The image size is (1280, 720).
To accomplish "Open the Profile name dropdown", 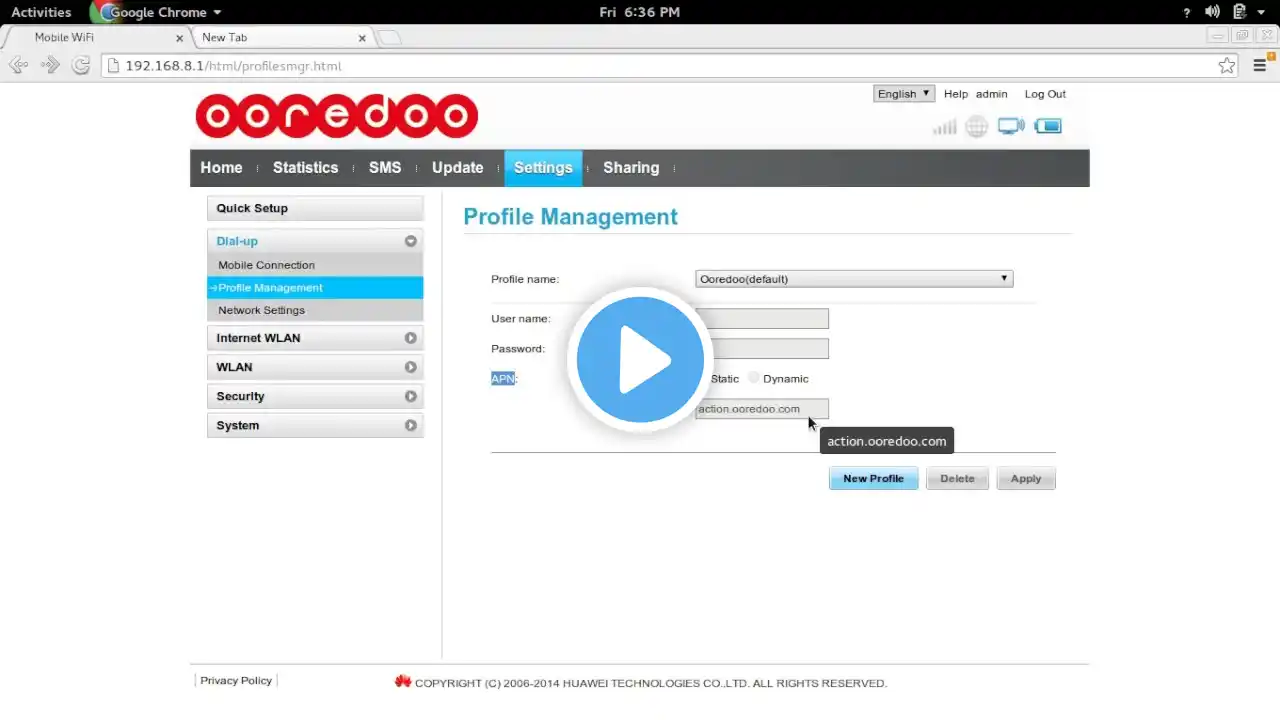I will point(854,279).
